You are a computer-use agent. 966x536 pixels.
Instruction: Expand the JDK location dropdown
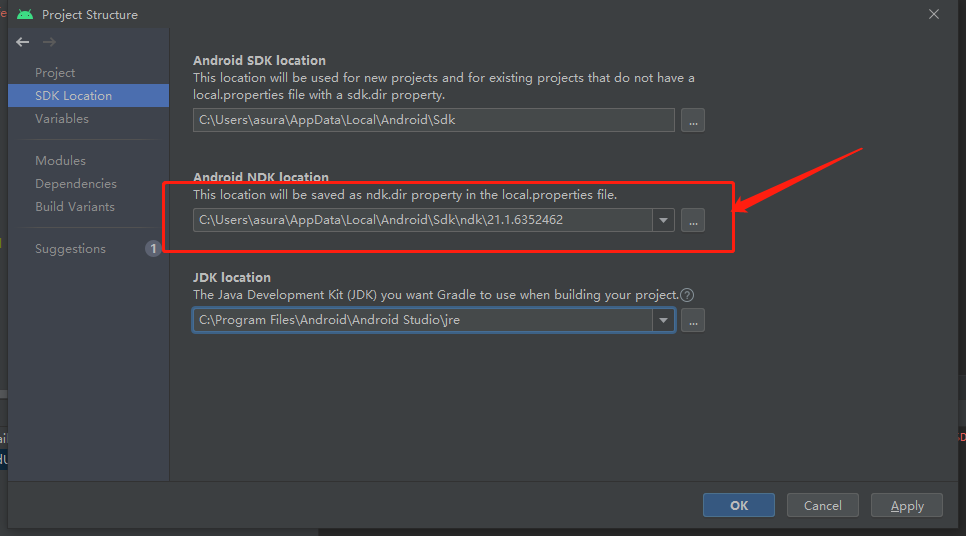tap(663, 320)
